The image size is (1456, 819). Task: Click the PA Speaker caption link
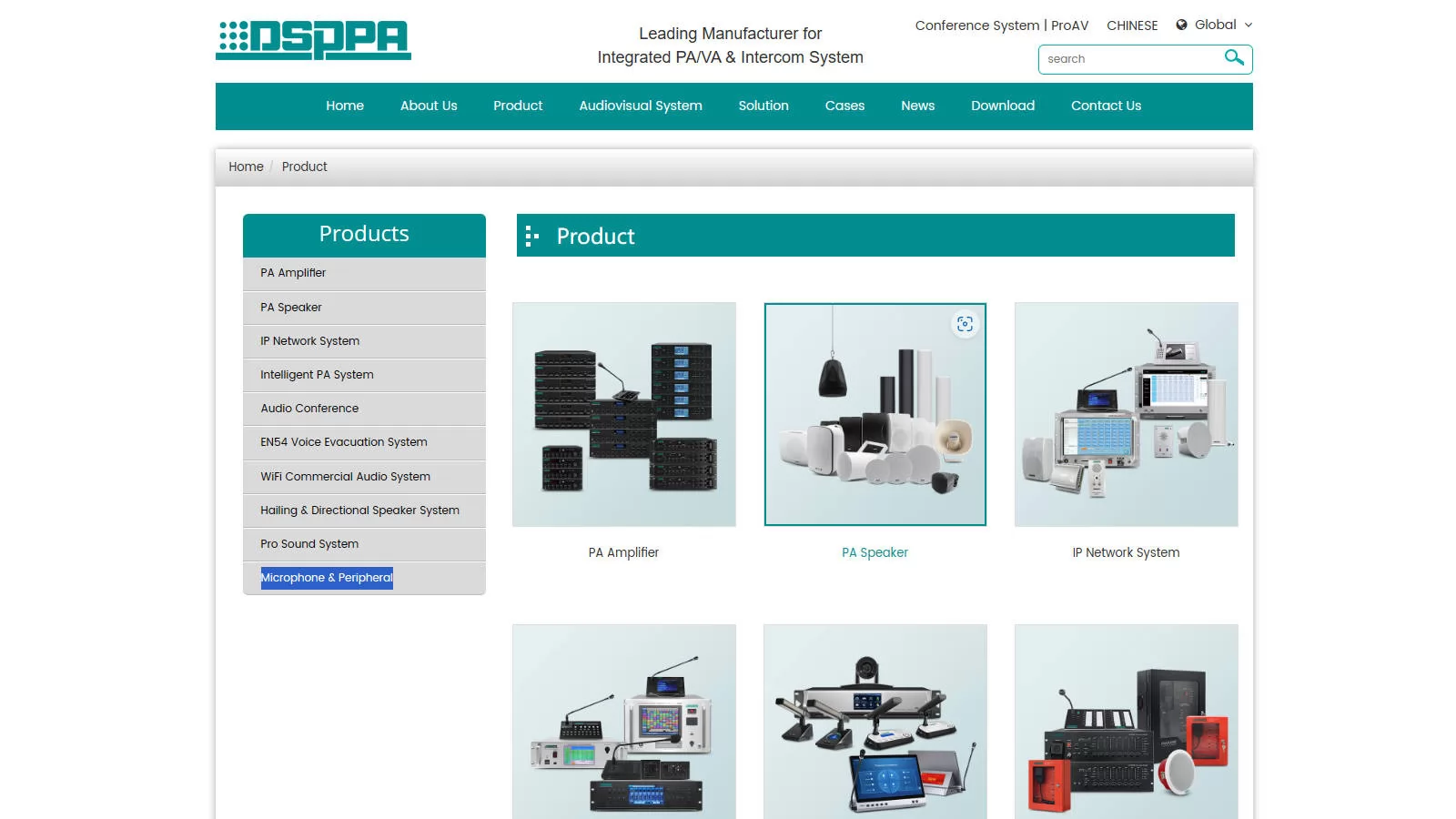point(875,552)
